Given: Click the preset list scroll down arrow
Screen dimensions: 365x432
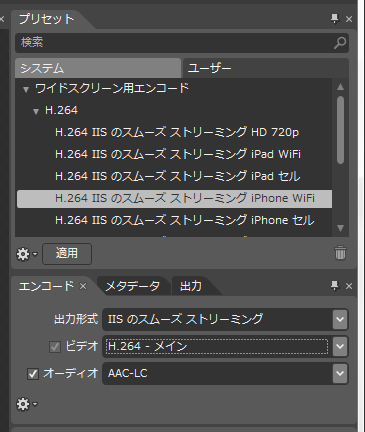Looking at the screenshot, I should (340, 228).
